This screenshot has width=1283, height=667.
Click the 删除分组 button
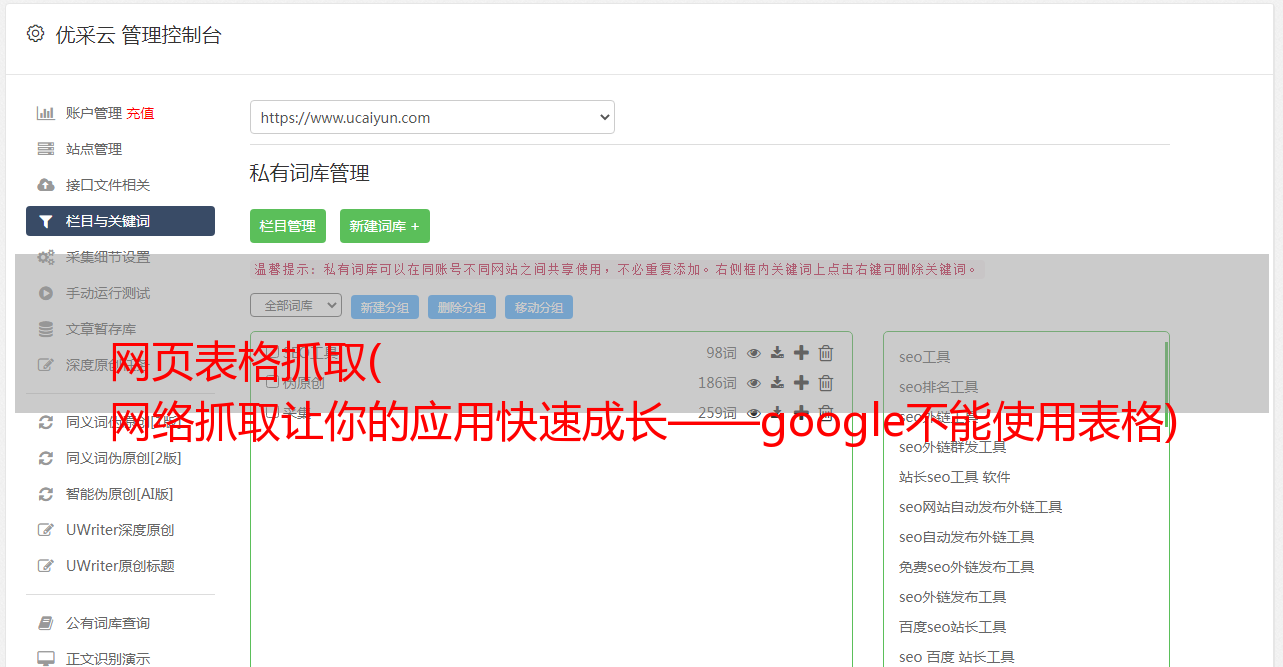click(462, 307)
